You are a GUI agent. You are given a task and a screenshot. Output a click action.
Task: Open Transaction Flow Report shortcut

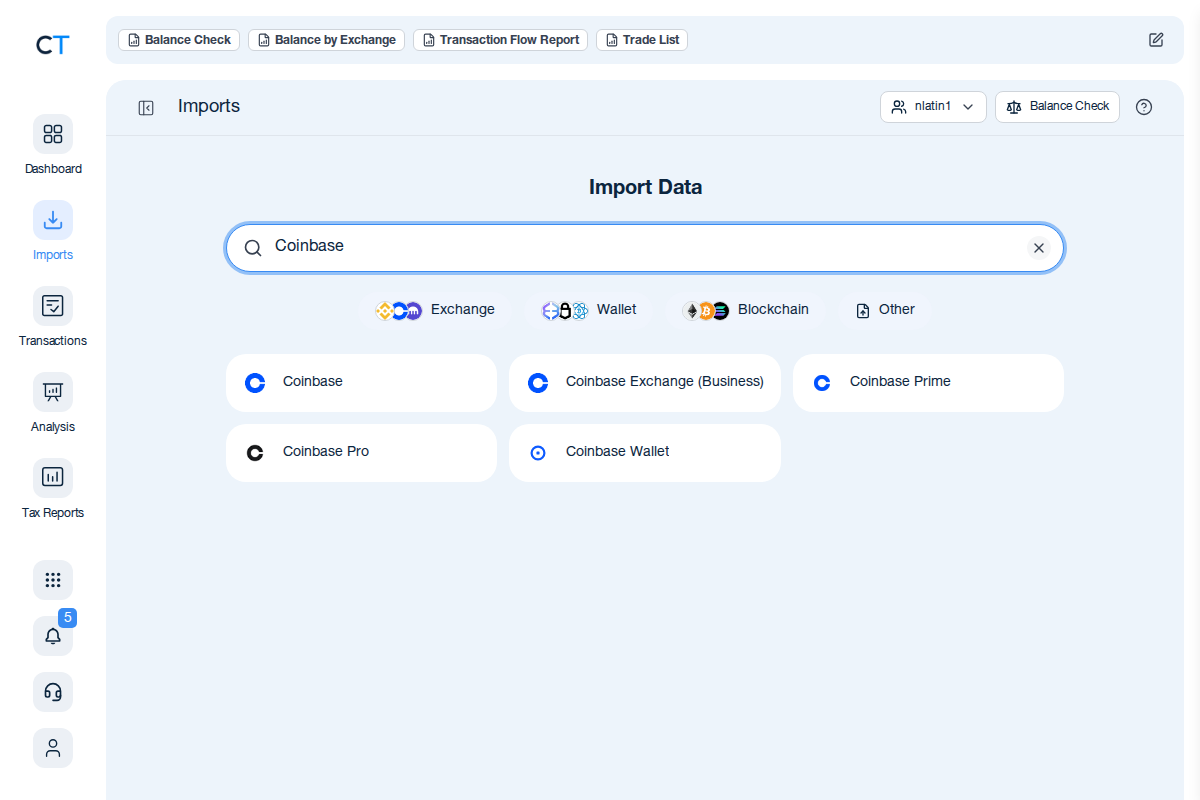tap(500, 40)
